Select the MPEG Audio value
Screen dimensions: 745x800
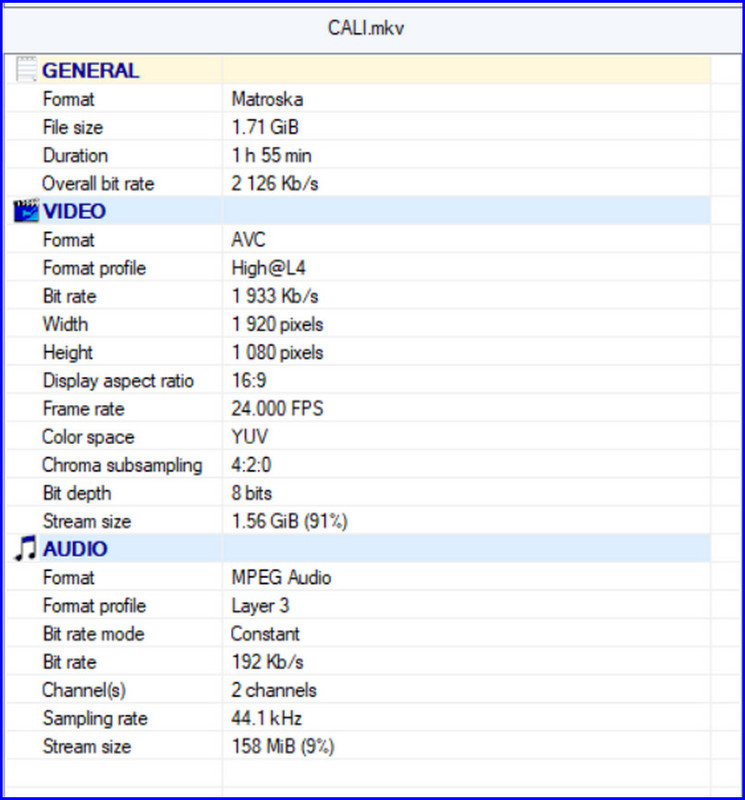(x=281, y=578)
